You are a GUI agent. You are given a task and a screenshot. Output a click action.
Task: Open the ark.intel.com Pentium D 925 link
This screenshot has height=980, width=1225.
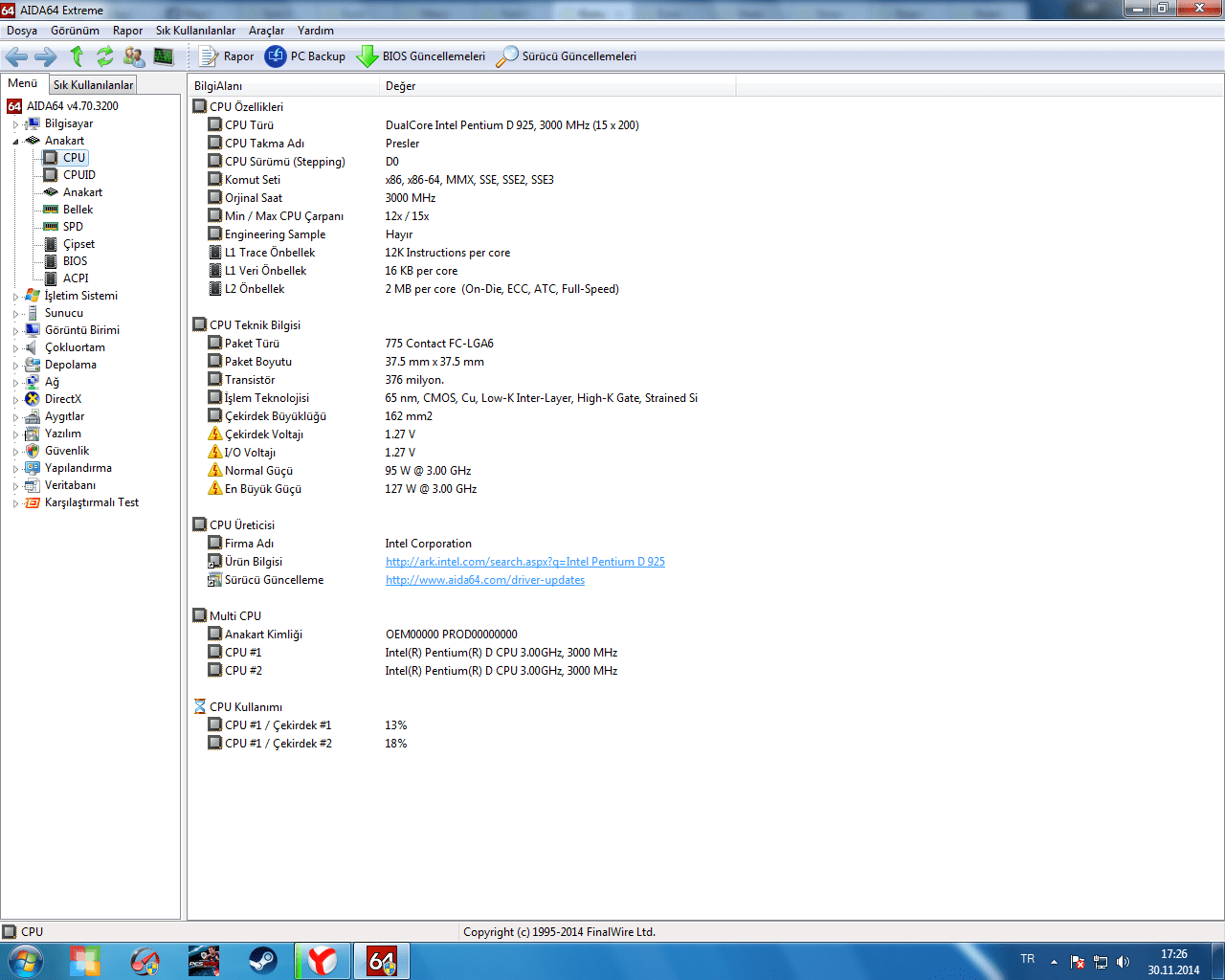tap(525, 562)
